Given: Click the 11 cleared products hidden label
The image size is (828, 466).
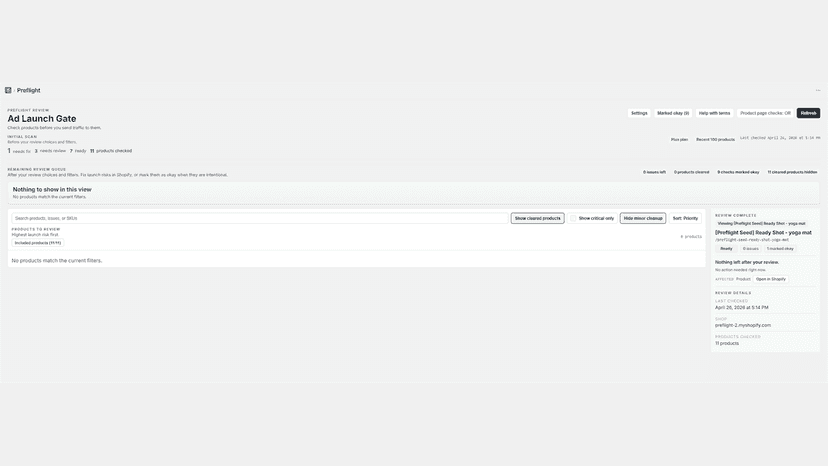Looking at the screenshot, I should pyautogui.click(x=792, y=172).
